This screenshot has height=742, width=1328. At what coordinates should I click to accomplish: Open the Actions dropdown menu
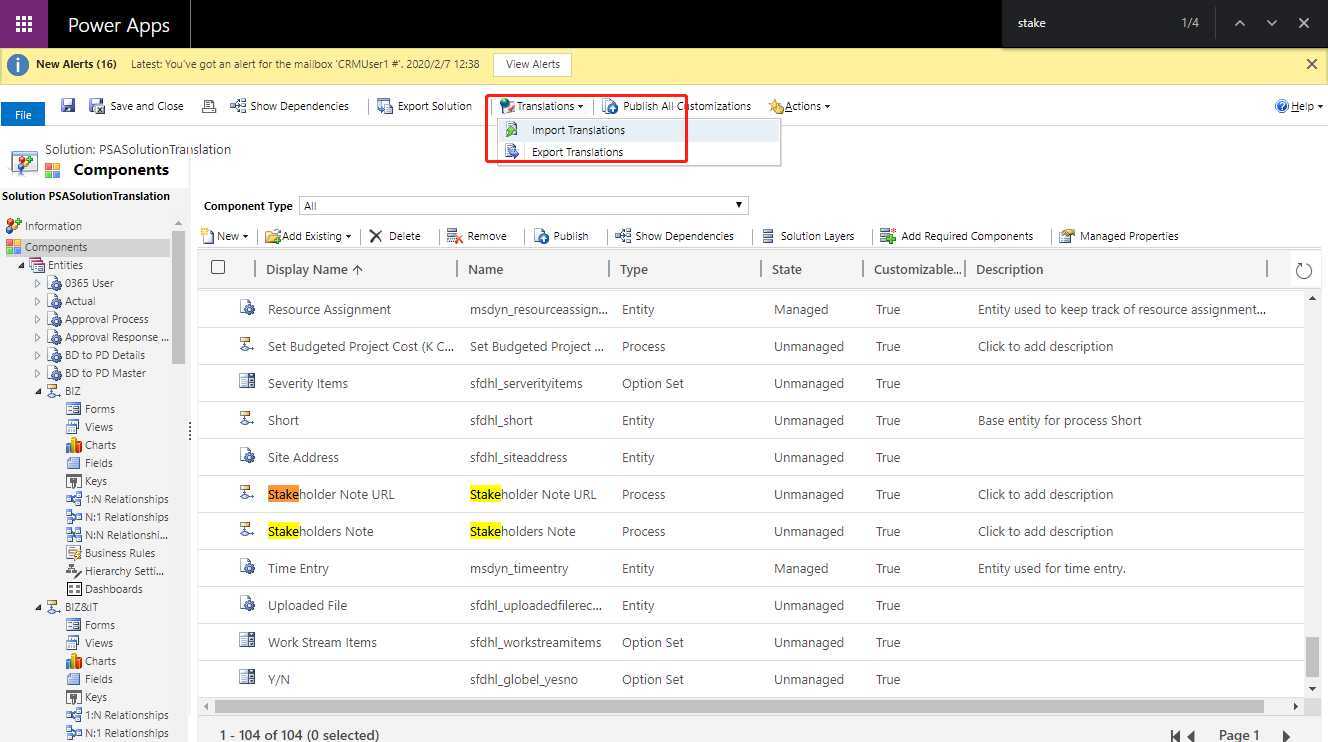799,106
